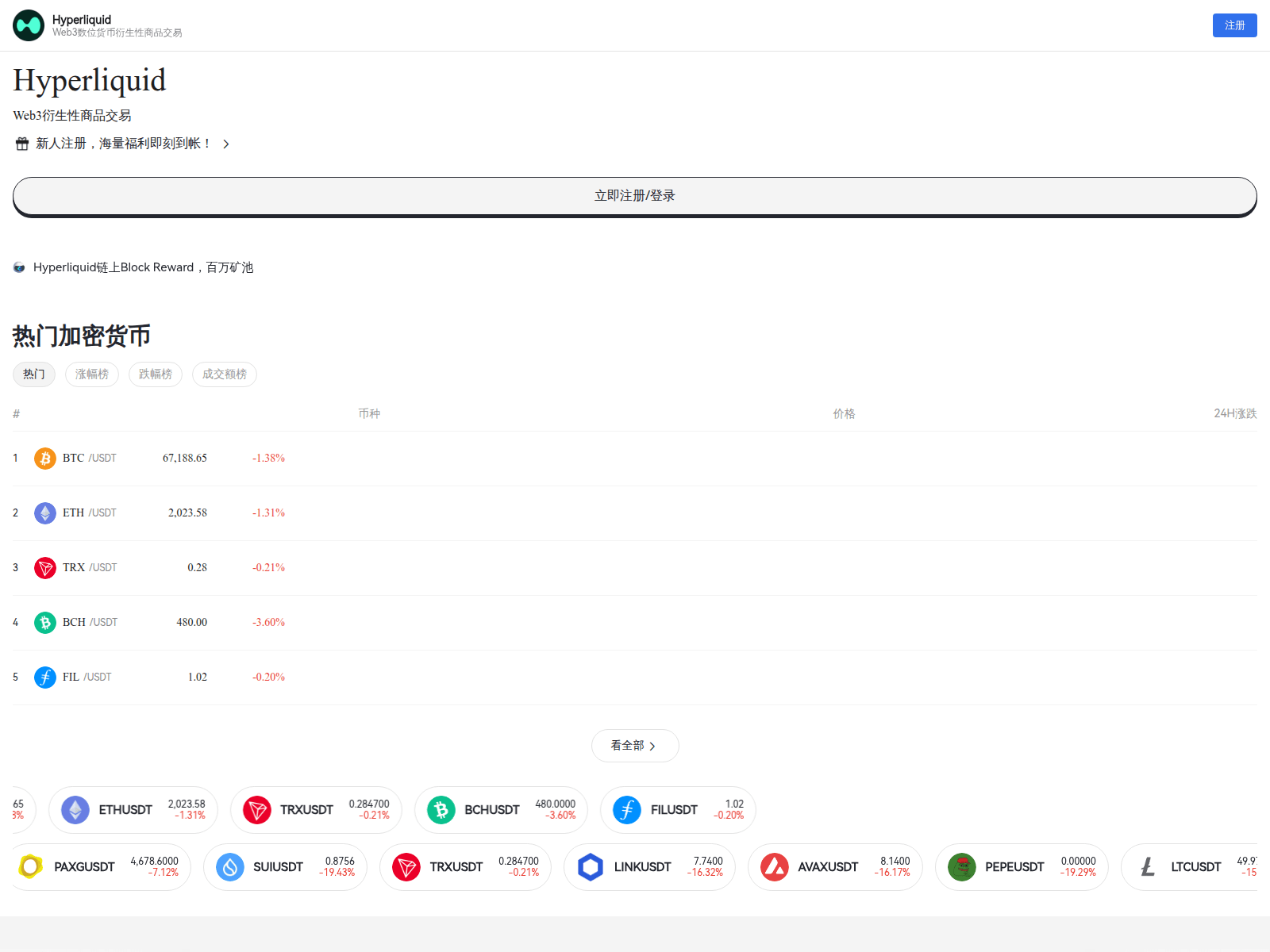Select the 成交额榜 tab
1270x952 pixels.
[x=224, y=374]
